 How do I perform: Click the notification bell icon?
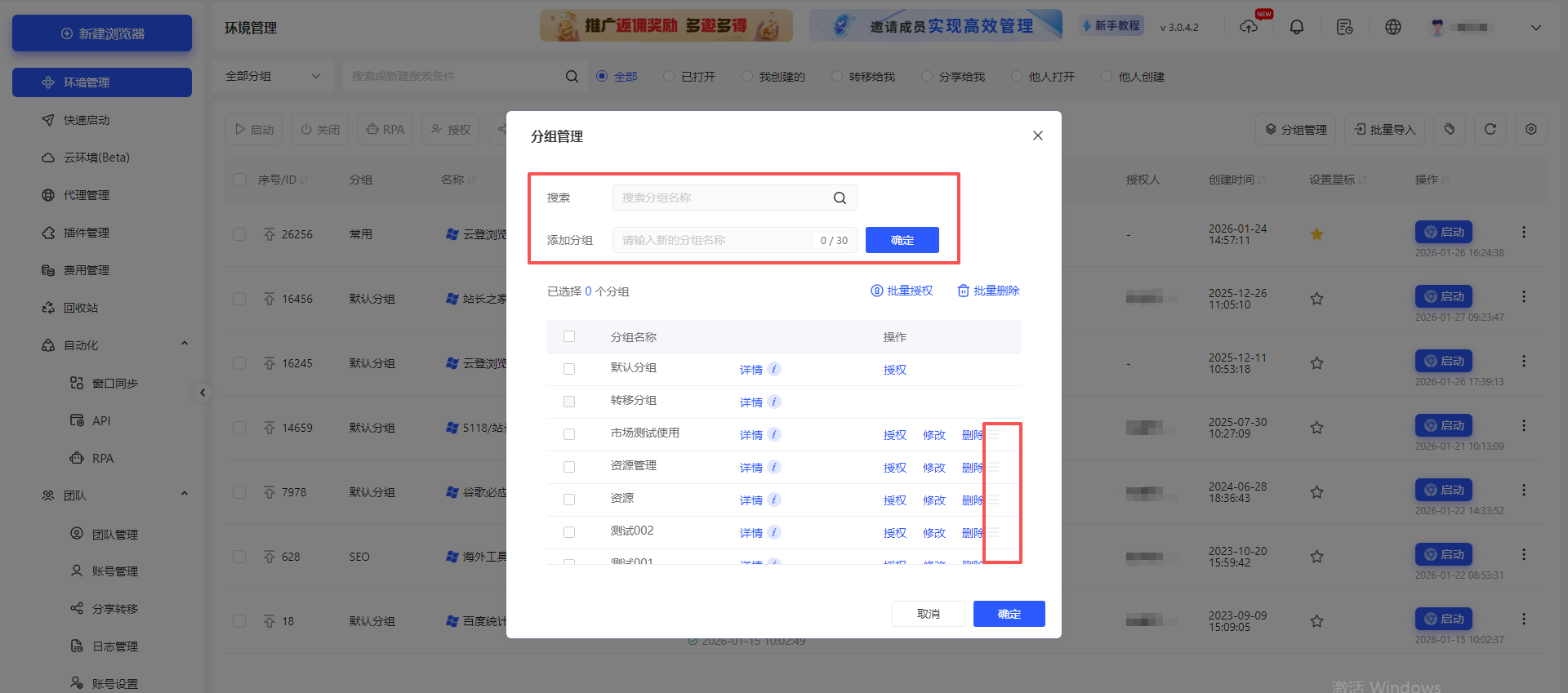pyautogui.click(x=1296, y=27)
